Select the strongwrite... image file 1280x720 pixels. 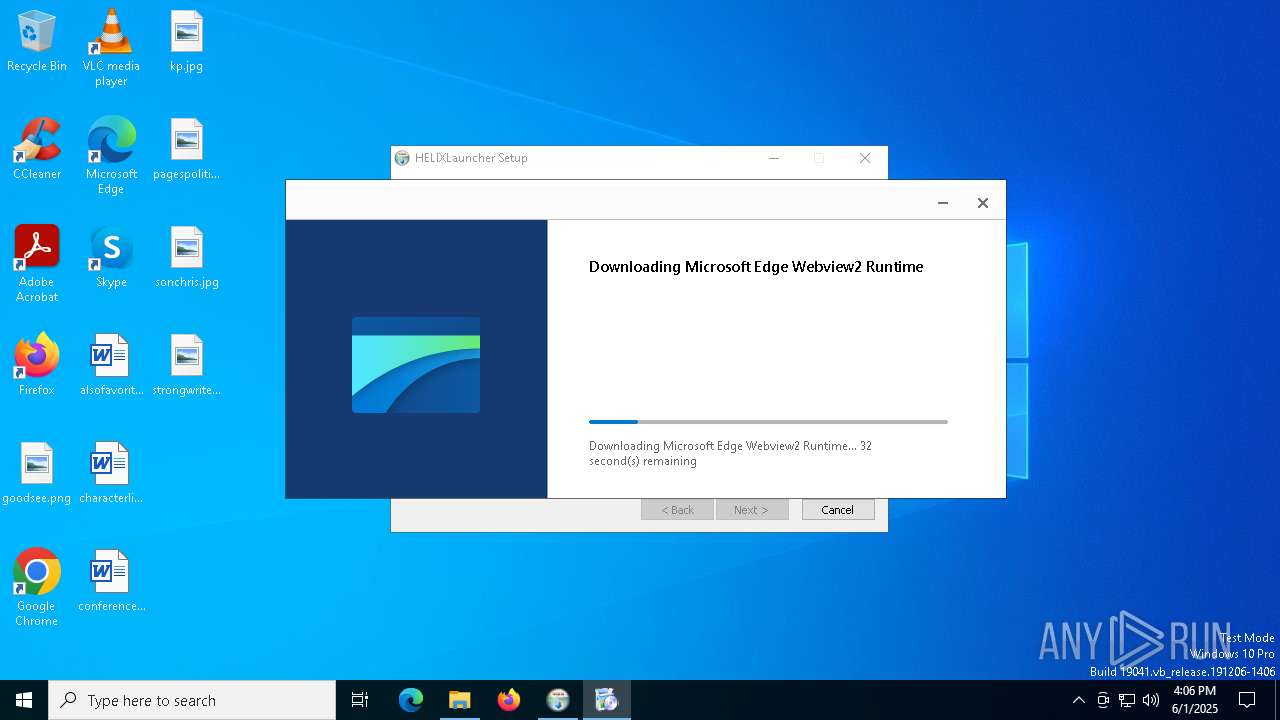(186, 365)
